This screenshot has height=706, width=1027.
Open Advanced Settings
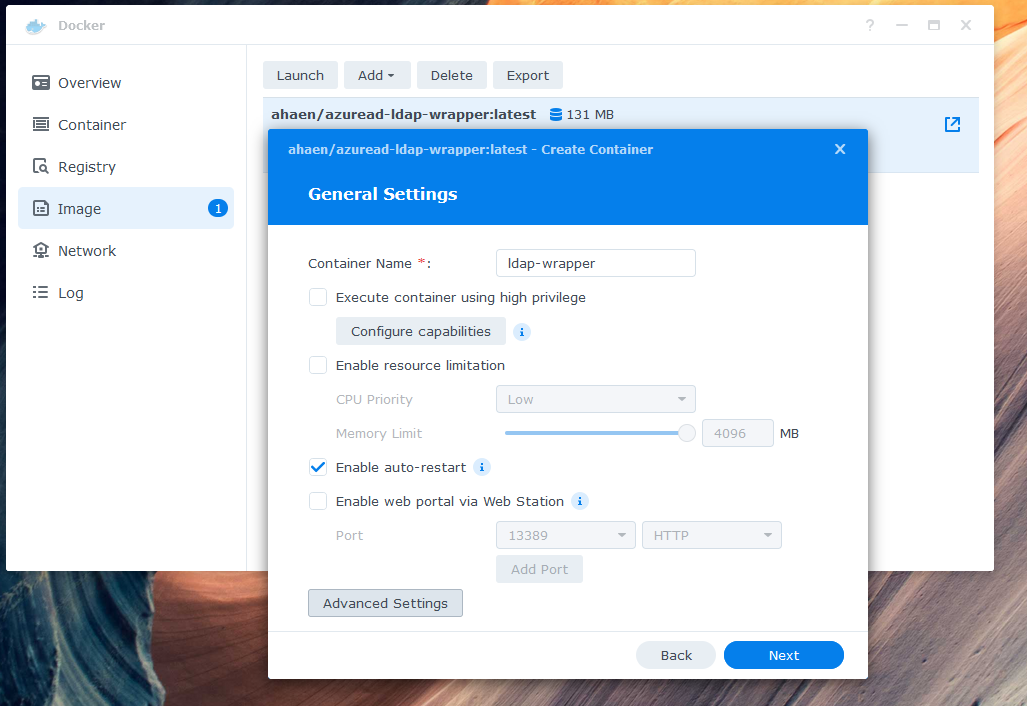tap(385, 603)
